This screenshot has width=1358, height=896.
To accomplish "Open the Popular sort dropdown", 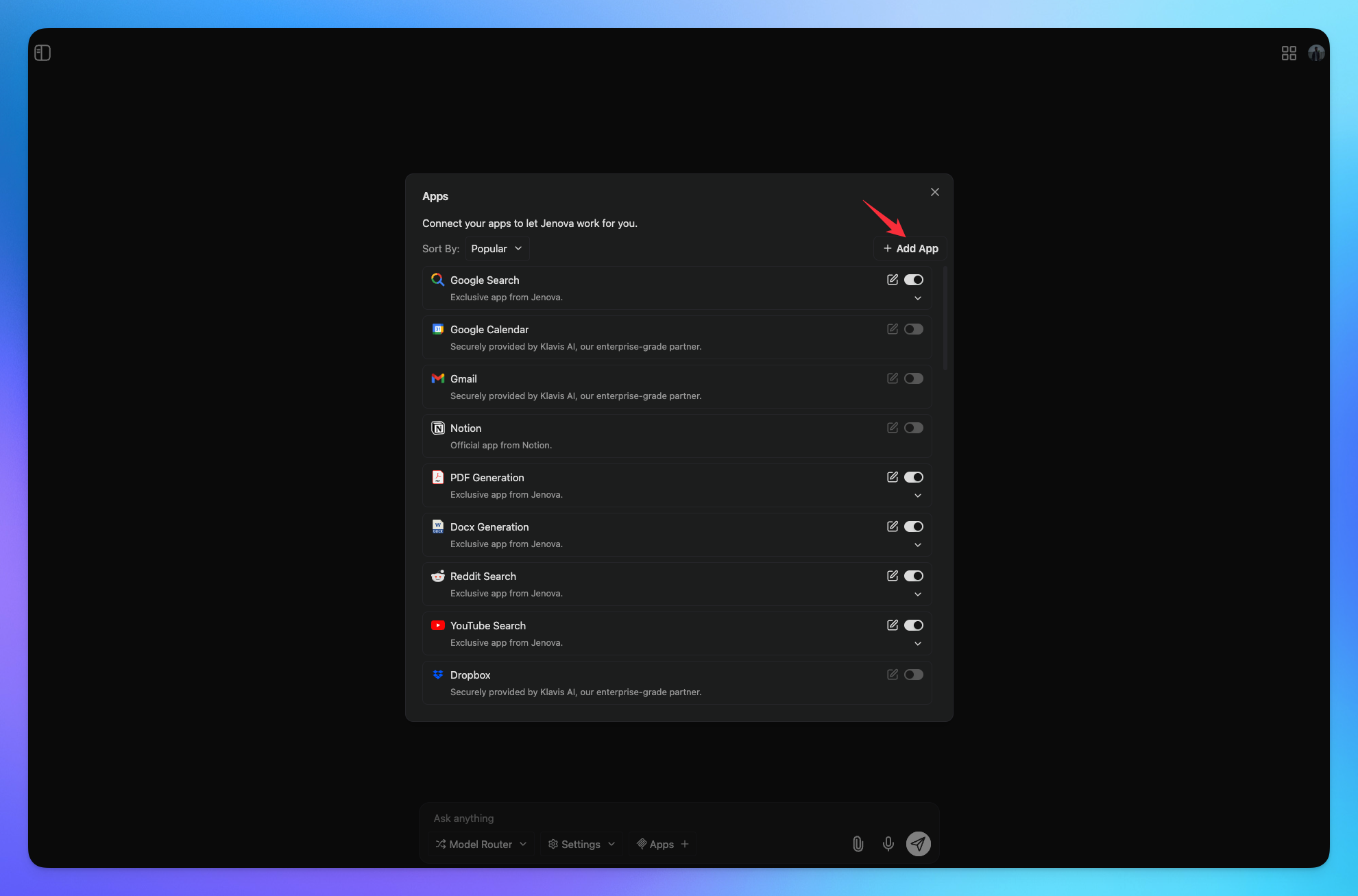I will click(x=496, y=248).
